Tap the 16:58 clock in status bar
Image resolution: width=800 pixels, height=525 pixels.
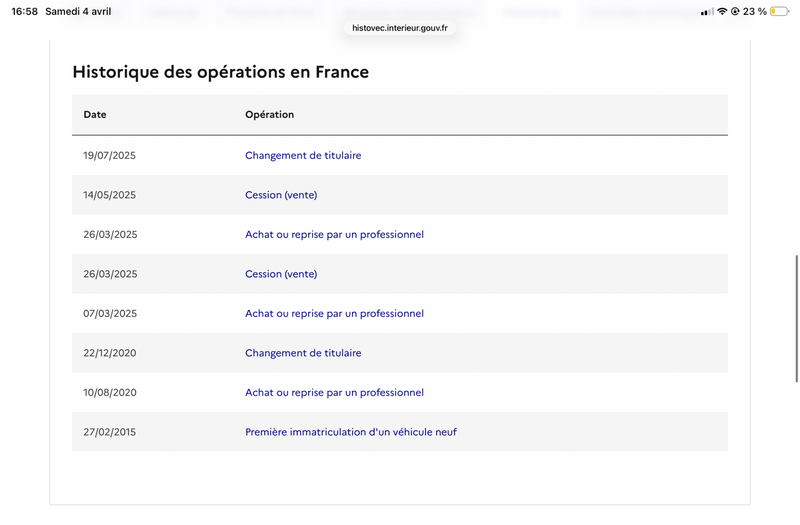[x=24, y=12]
